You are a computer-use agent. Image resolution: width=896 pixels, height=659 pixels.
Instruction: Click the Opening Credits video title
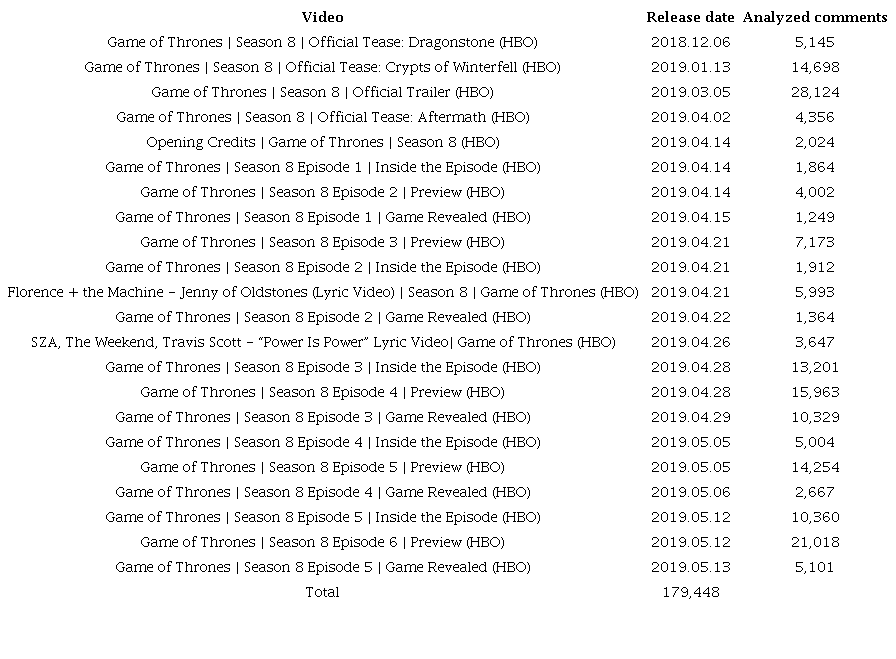coord(322,142)
